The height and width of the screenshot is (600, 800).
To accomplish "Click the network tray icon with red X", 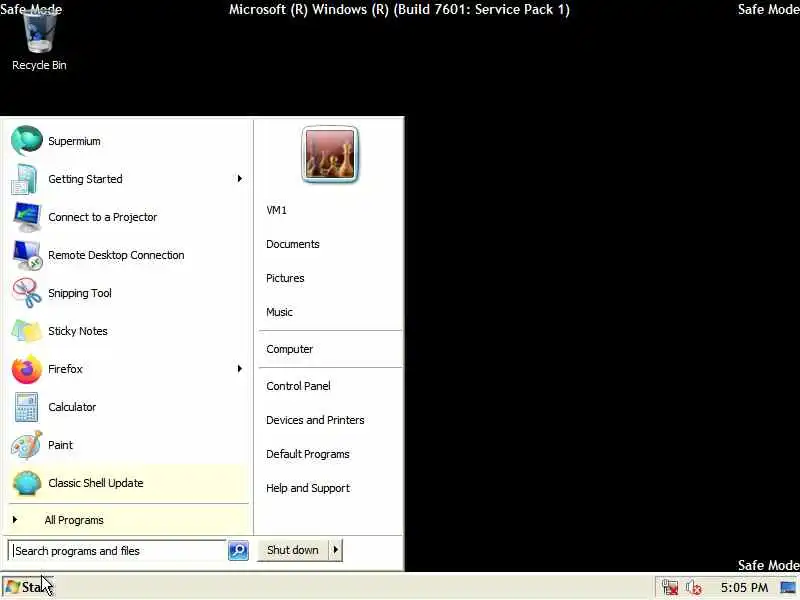I will tap(670, 587).
